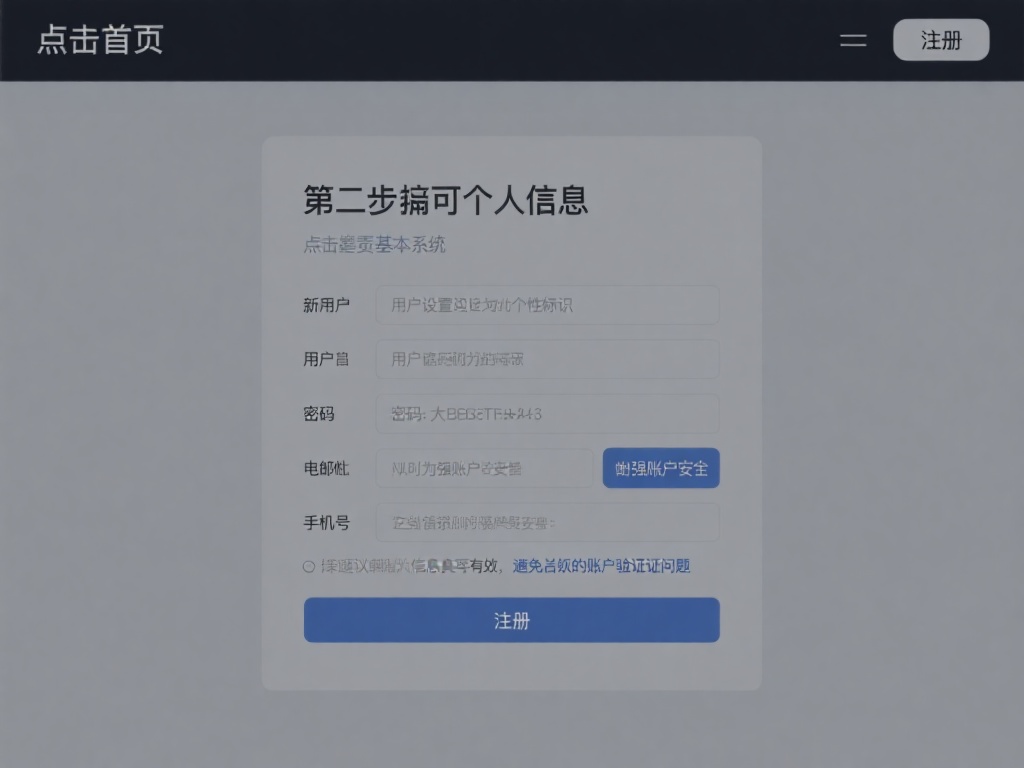This screenshot has width=1024, height=768.
Task: Open the blue 账户验证问题 link
Action: pyautogui.click(x=601, y=566)
